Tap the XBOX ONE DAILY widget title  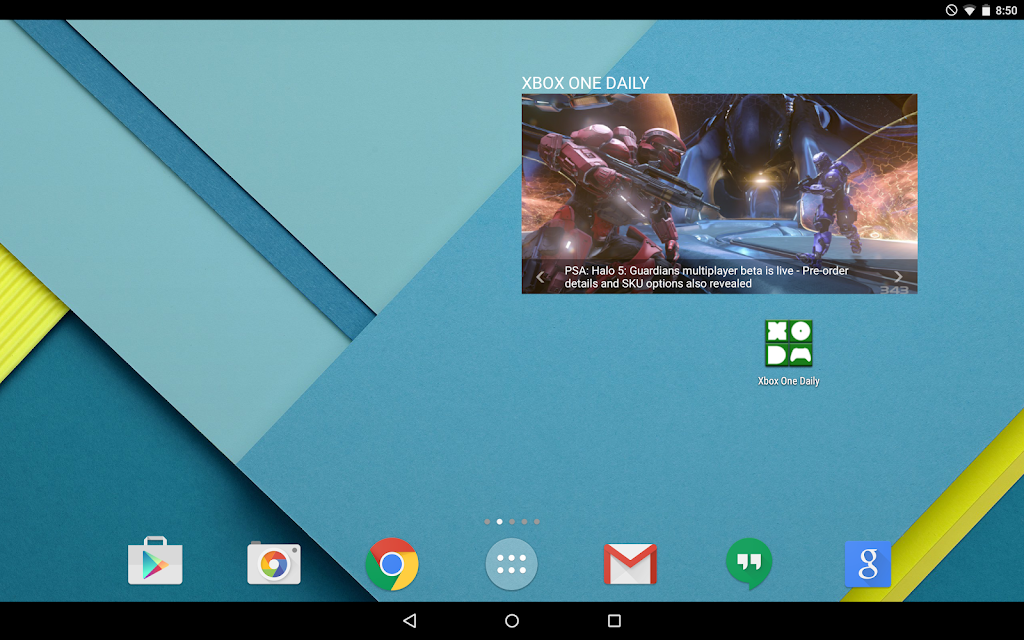tap(585, 83)
